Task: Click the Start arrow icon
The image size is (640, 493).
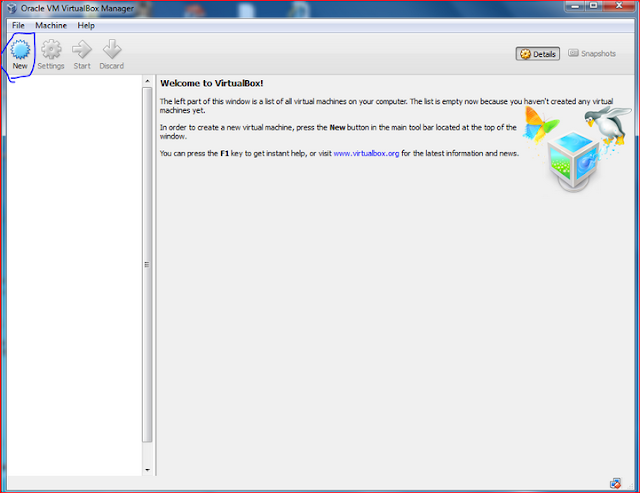Action: (82, 54)
